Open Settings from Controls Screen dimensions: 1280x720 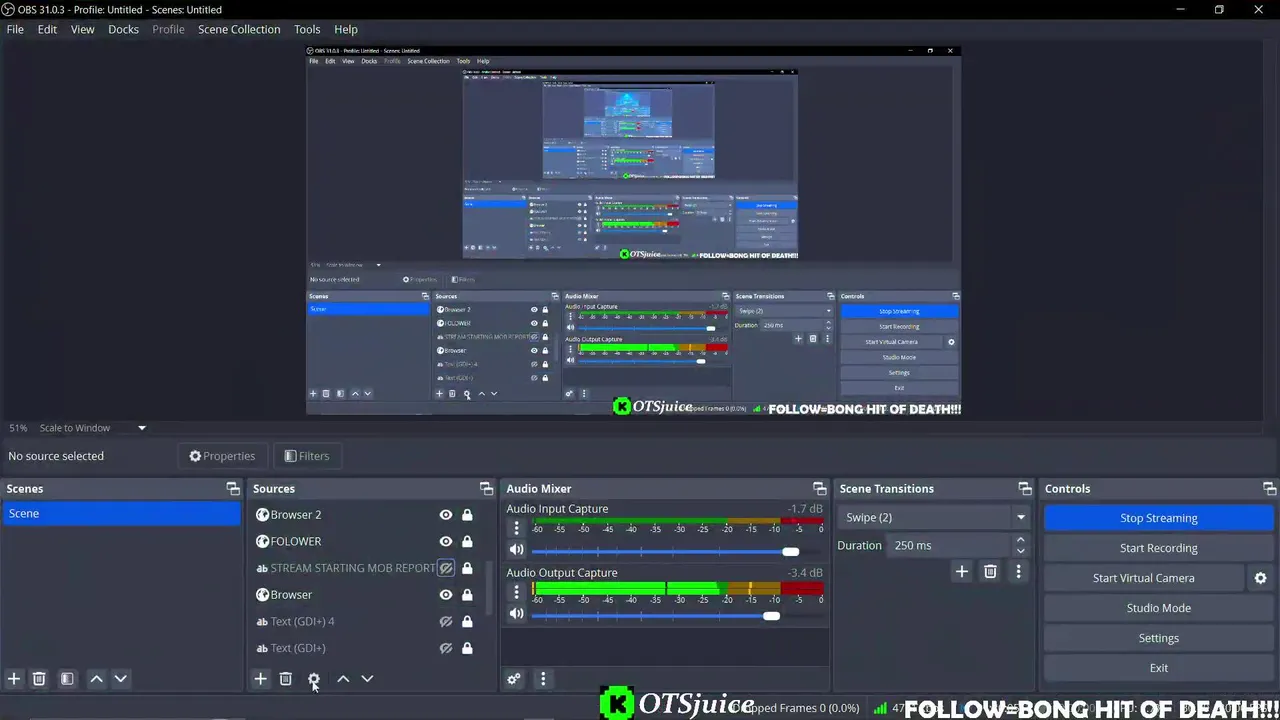click(1158, 638)
